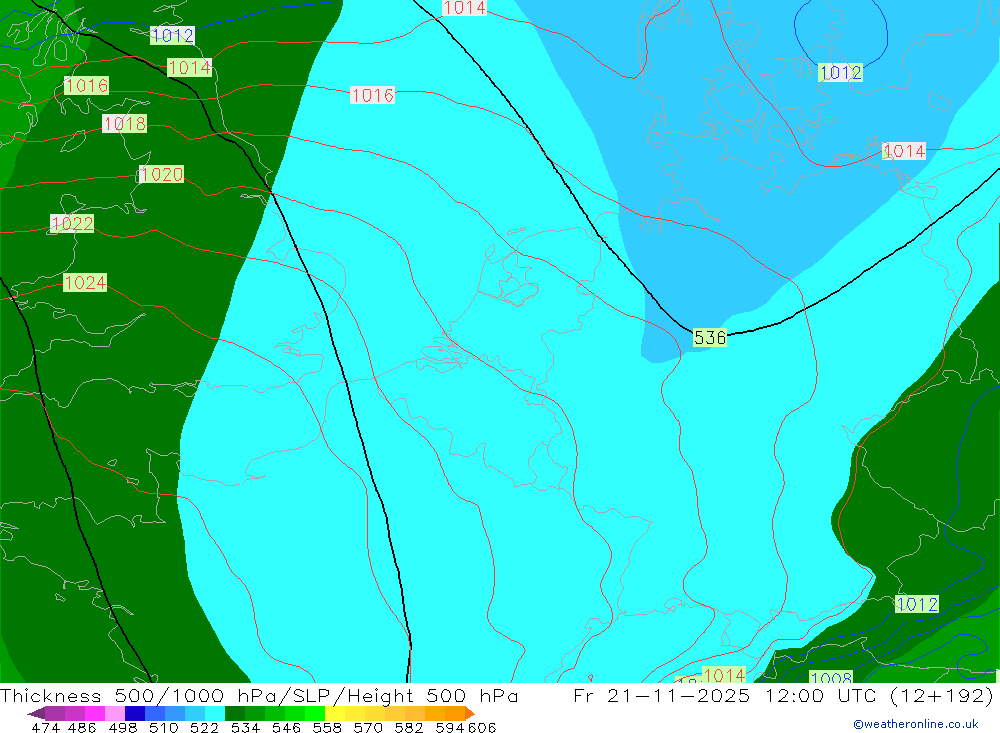Viewport: 1000px width, 733px height.
Task: Click the brightest green swatch before yellow
Action: tap(315, 713)
